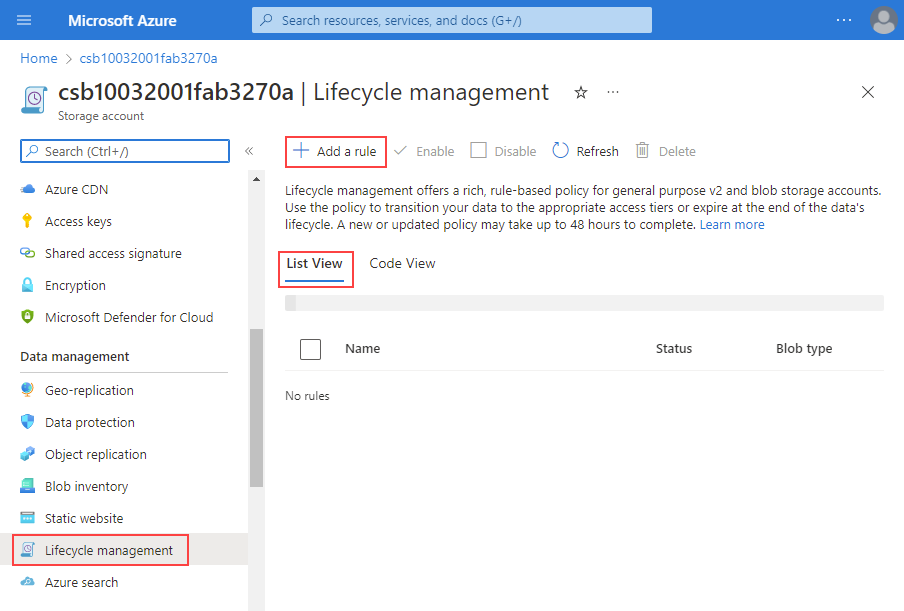Screen dimensions: 904x611
Task: Click the Refresh button label
Action: (597, 151)
